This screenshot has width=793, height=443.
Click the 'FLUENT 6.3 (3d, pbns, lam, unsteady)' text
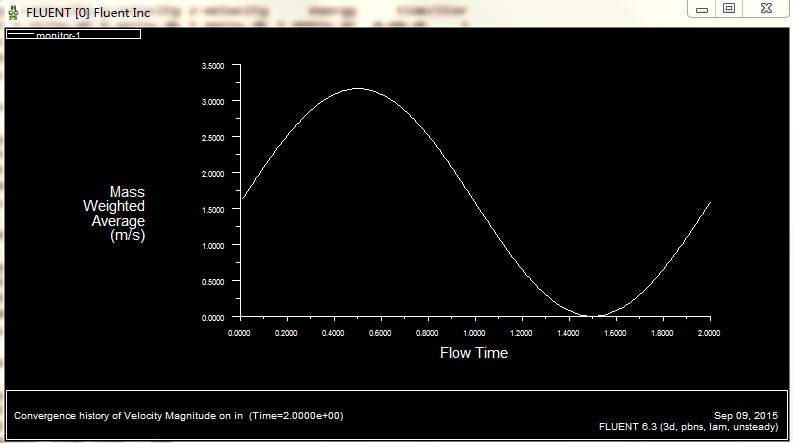(688, 427)
